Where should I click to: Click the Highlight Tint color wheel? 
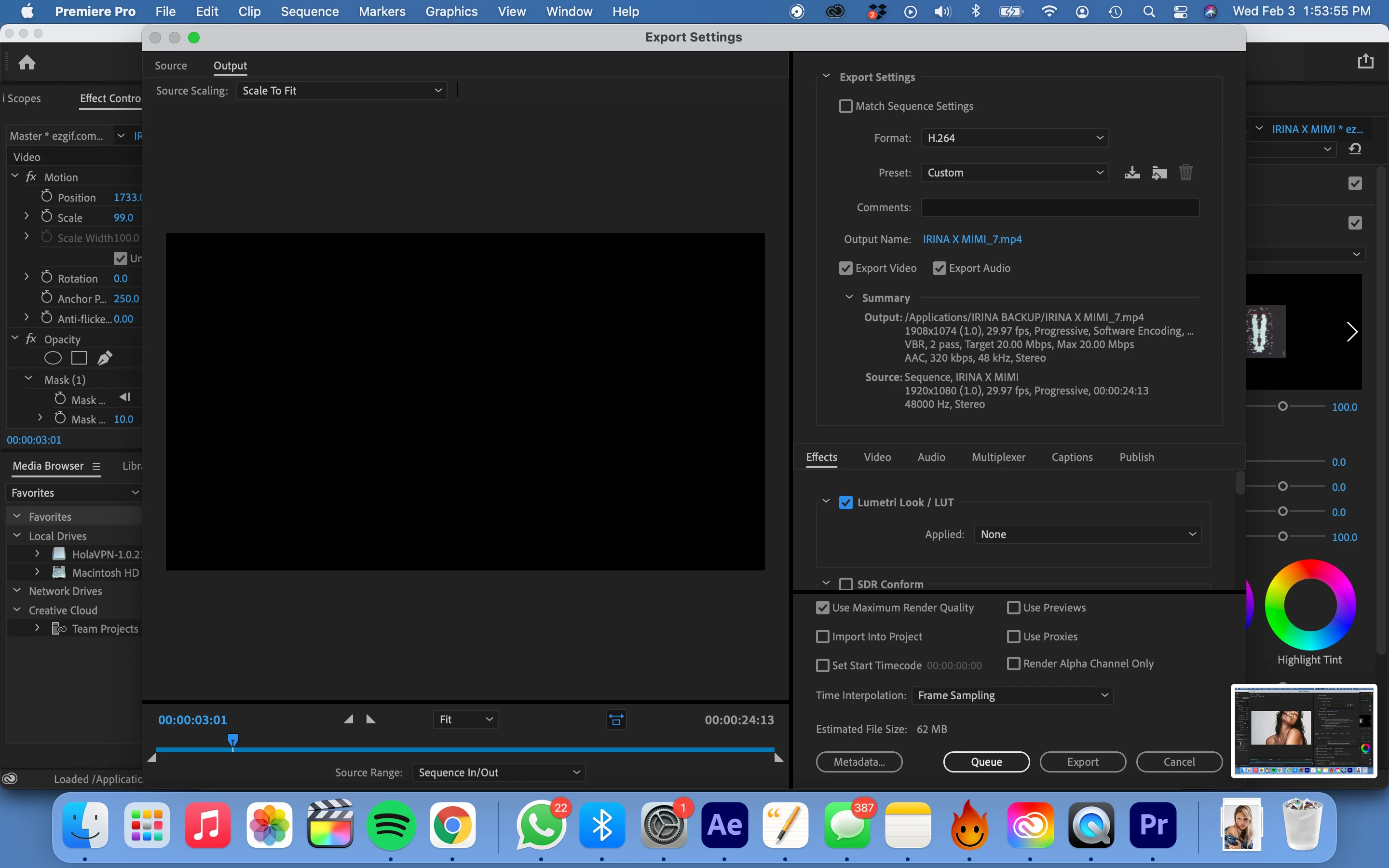1310,605
